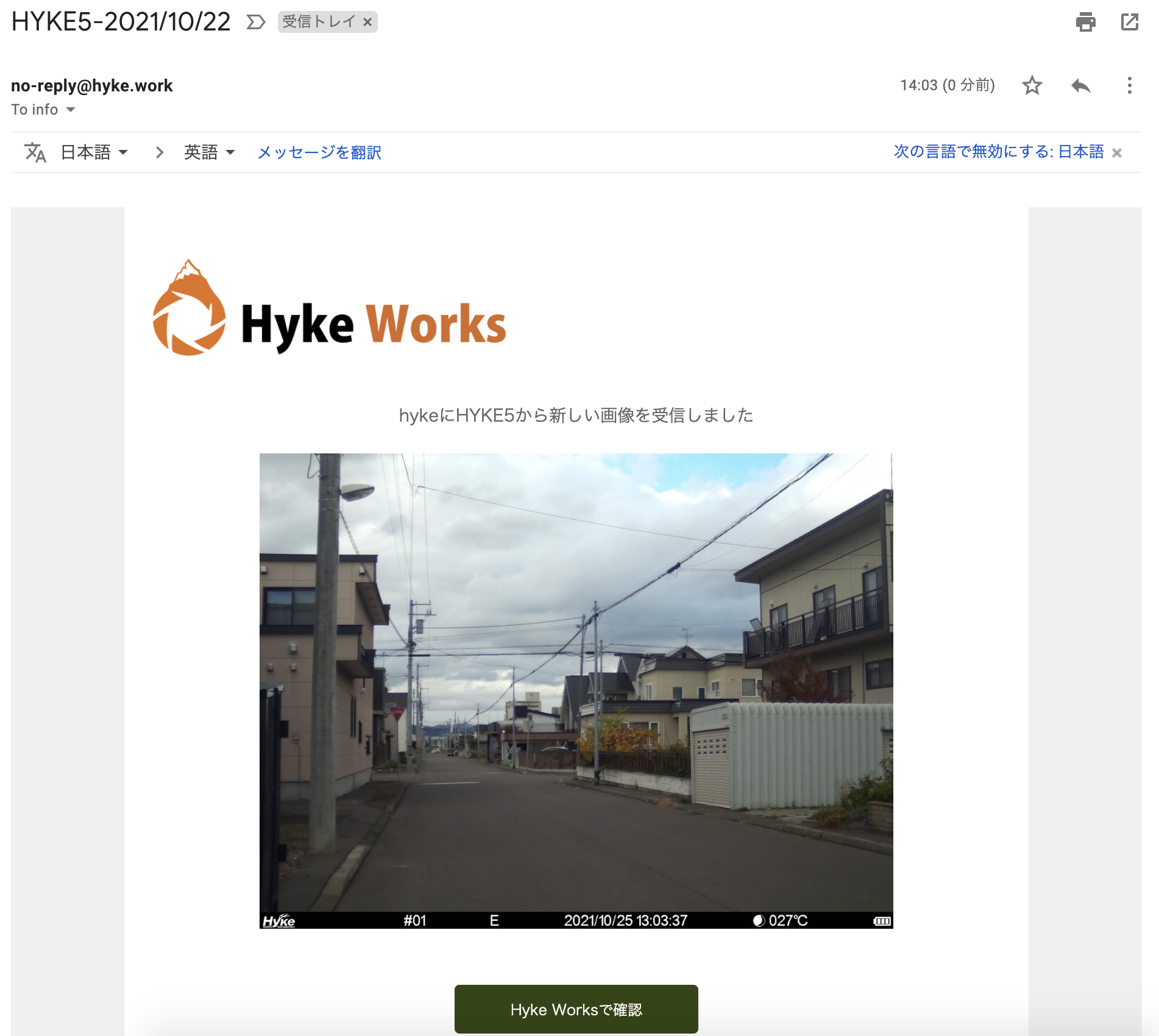1159x1036 pixels.
Task: Open the 日本語 source language dropdown
Action: coord(94,152)
